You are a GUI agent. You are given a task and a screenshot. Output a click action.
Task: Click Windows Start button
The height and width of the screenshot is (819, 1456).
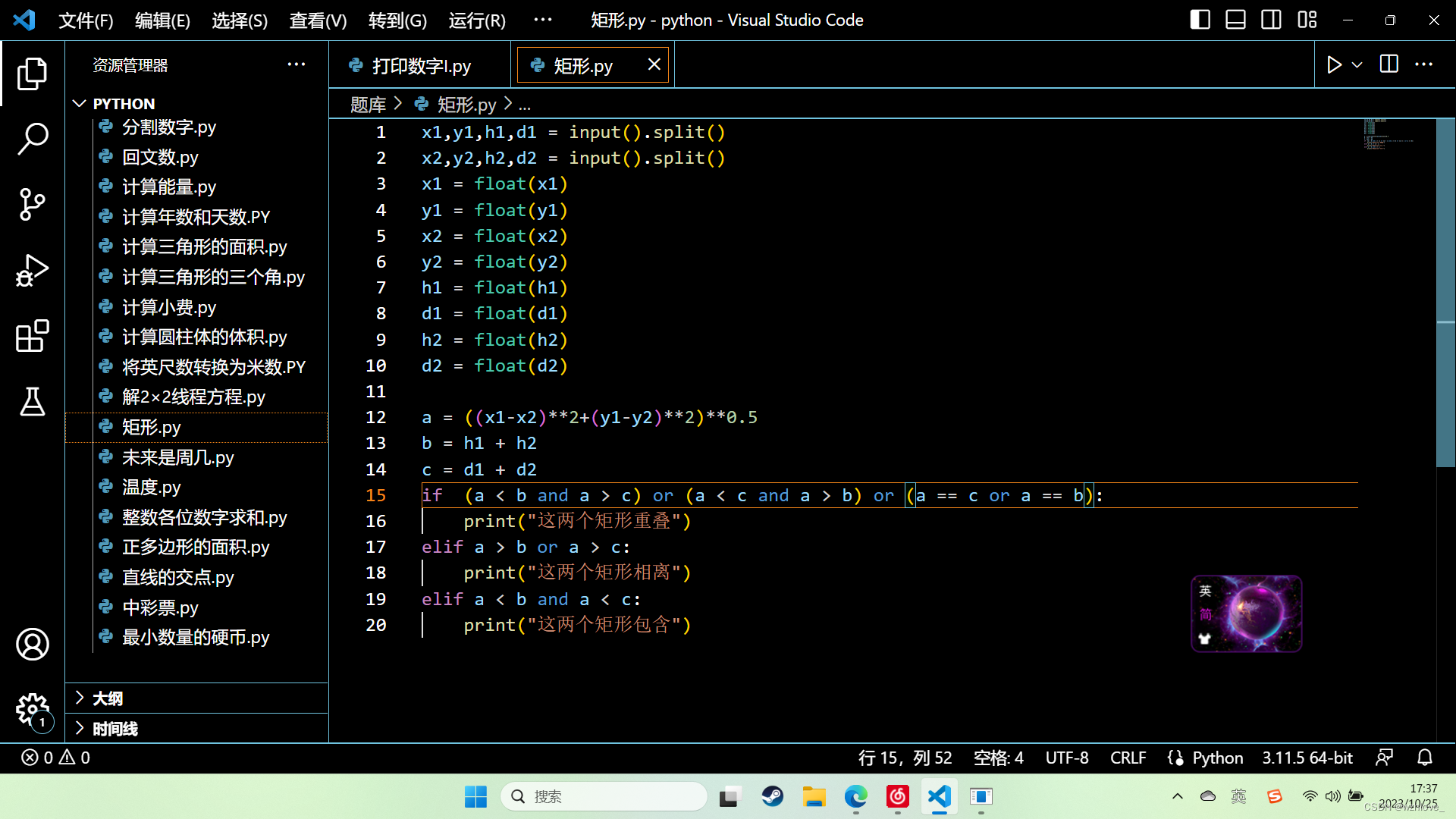click(475, 796)
